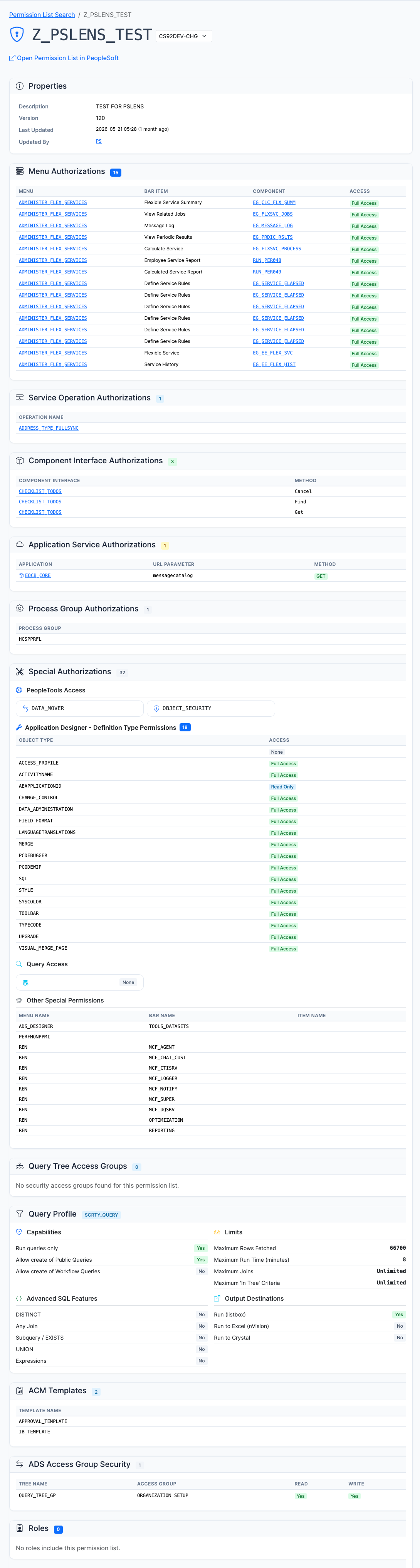
Task: Click the ADS Access Group Security arrows icon
Action: tap(19, 1464)
